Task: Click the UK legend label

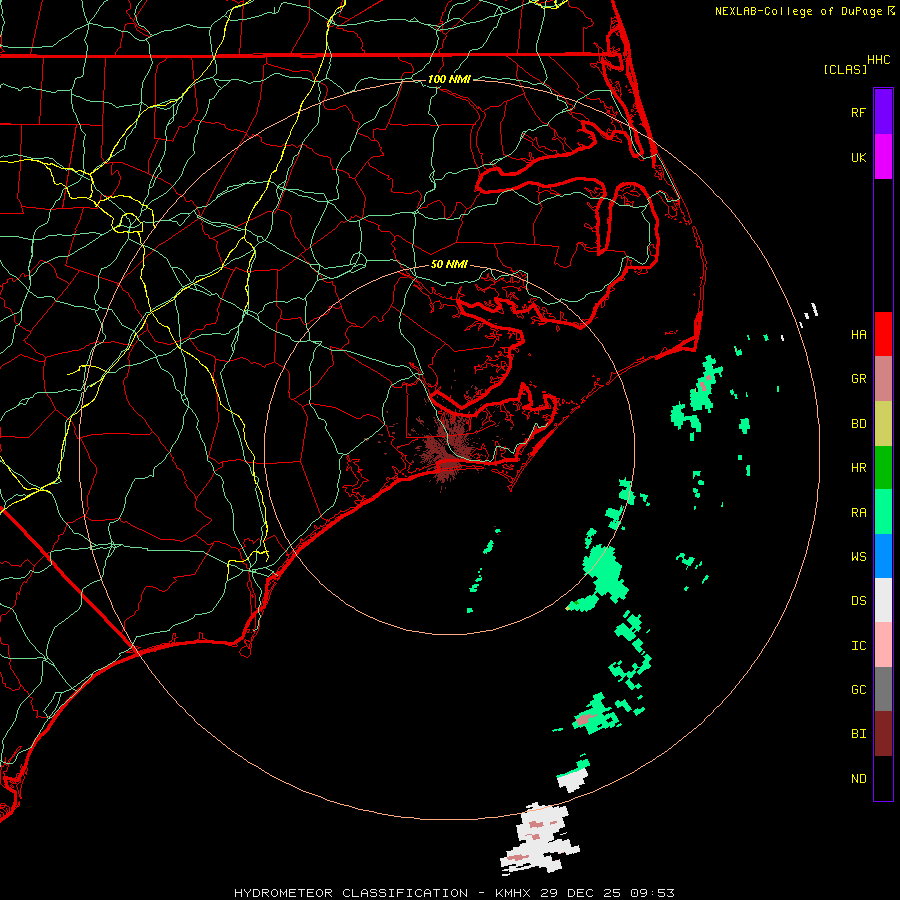Action: click(x=858, y=157)
